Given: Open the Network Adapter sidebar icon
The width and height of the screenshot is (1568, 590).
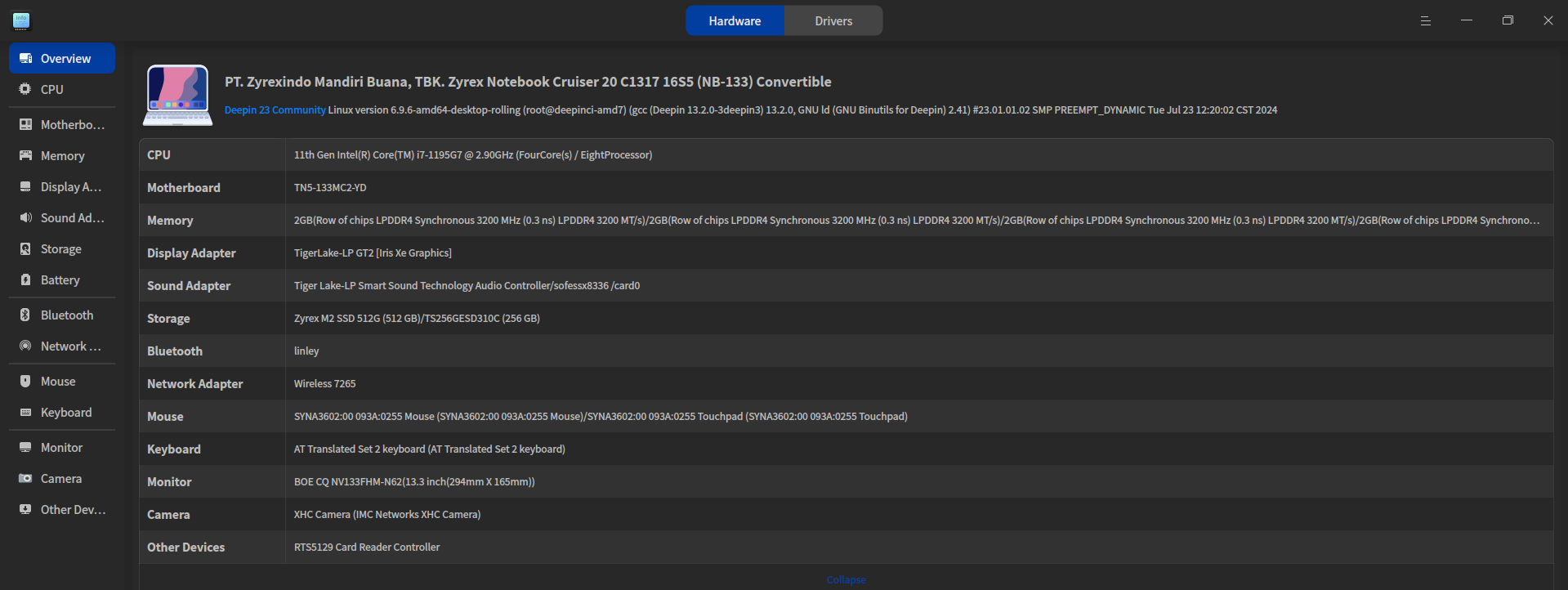Looking at the screenshot, I should (25, 346).
